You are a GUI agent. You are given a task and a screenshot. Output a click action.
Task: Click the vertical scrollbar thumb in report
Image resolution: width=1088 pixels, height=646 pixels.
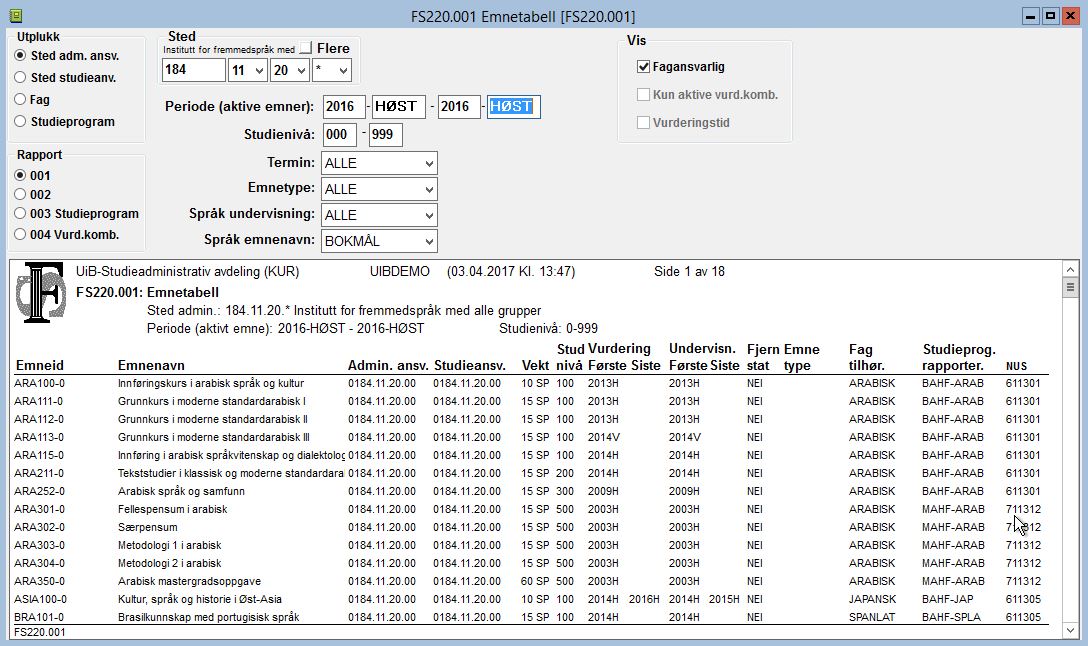pyautogui.click(x=1070, y=287)
